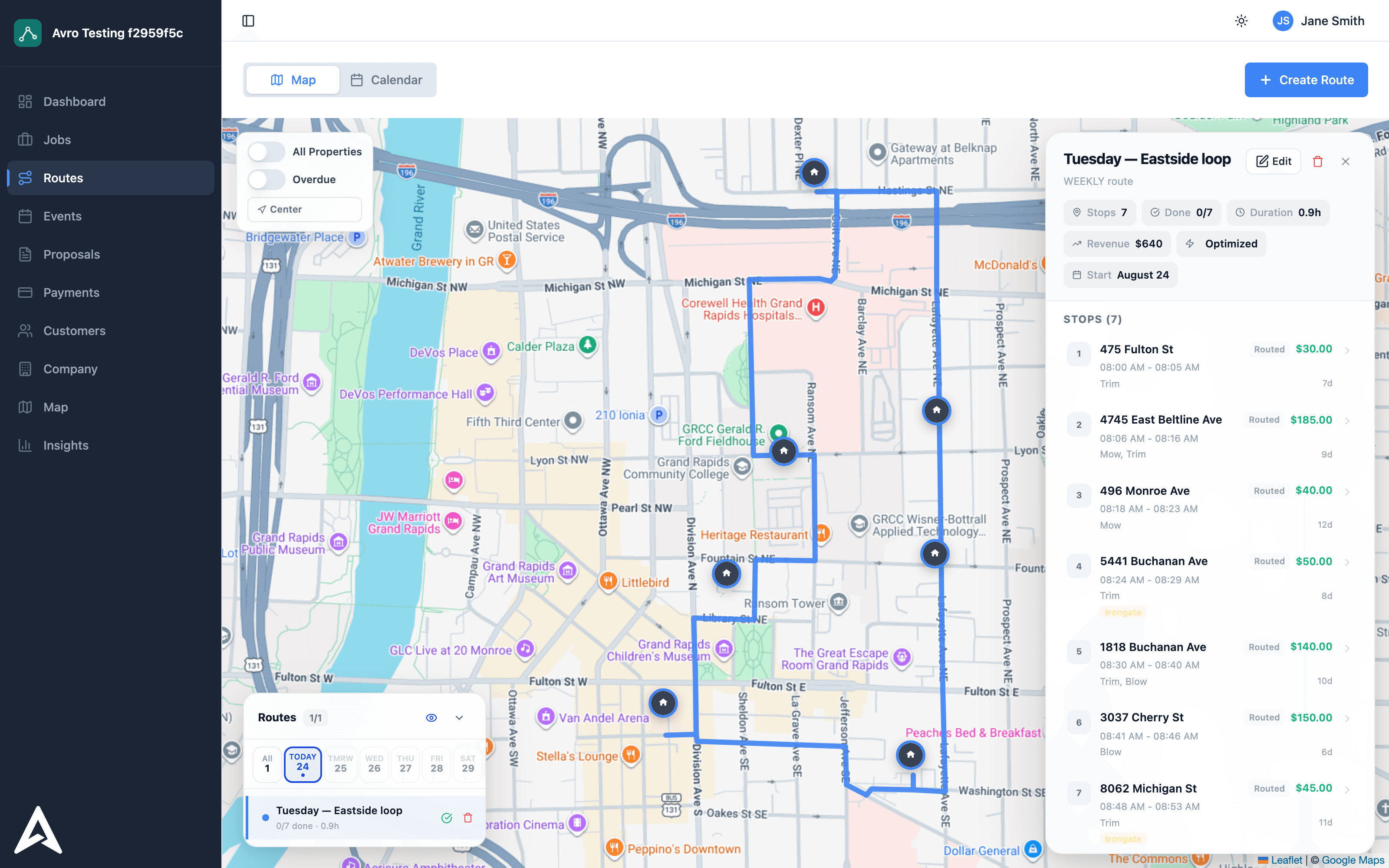
Task: Switch theme with the sun icon
Action: (x=1241, y=21)
